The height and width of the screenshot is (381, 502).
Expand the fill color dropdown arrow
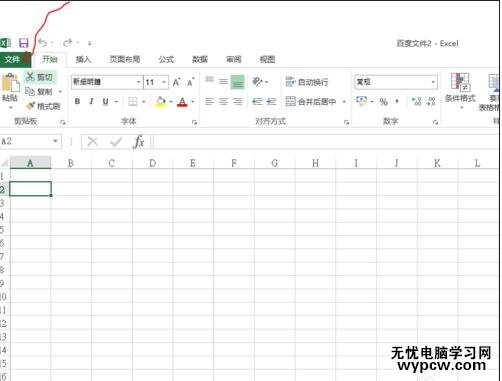pos(171,102)
